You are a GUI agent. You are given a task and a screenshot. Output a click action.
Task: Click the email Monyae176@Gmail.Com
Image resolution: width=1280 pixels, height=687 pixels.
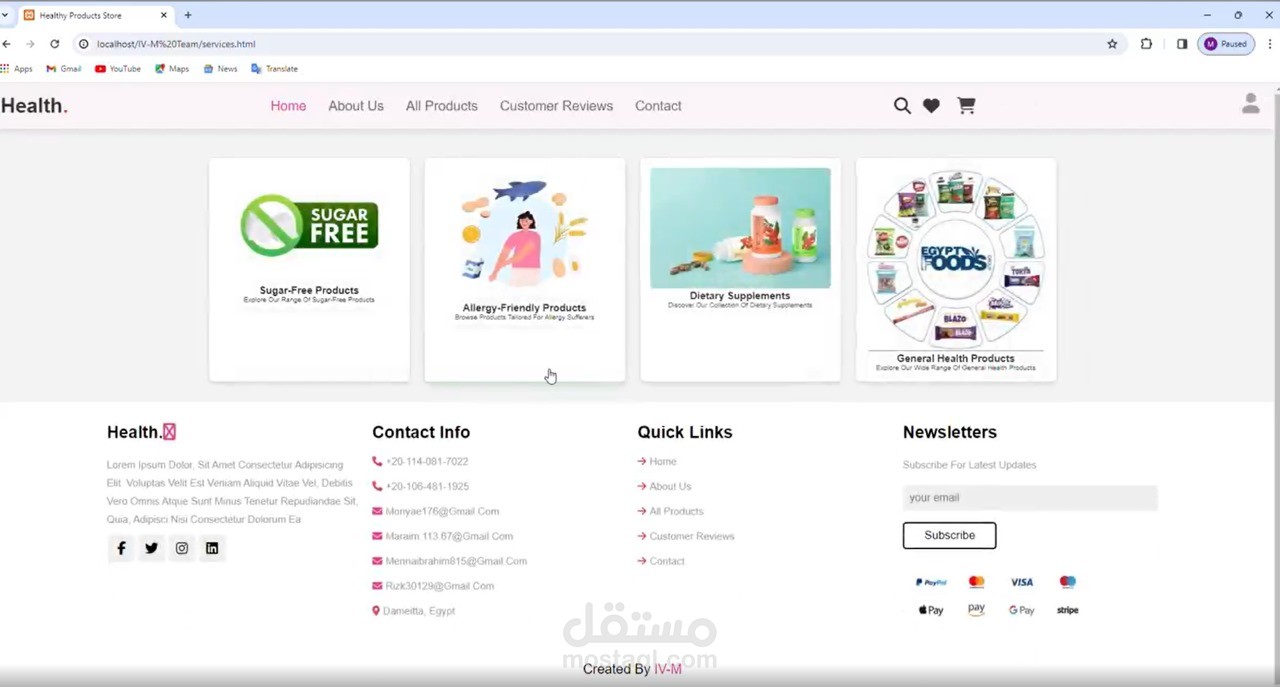442,511
